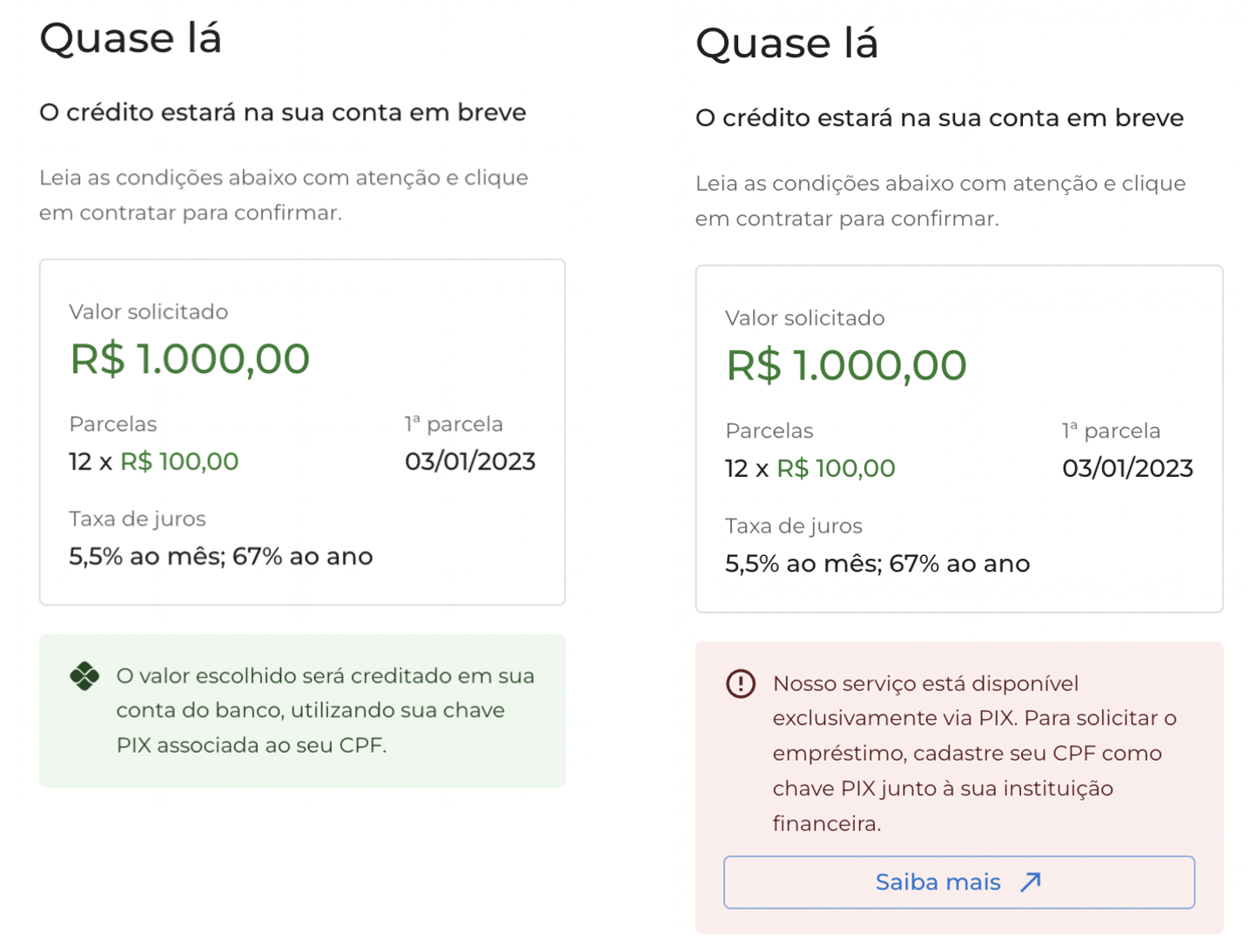The image size is (1250, 952).
Task: Click the Quase lá heading on the left screen
Action: (131, 38)
